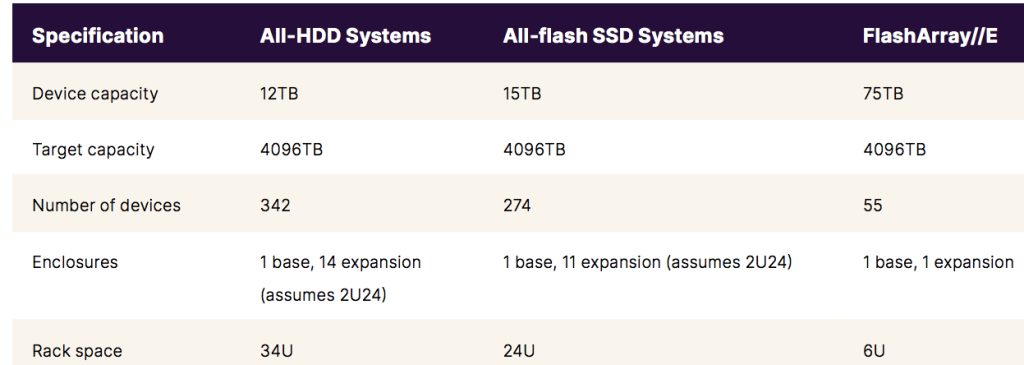Click the 34U rack space cell
The height and width of the screenshot is (365, 1024).
(x=276, y=351)
